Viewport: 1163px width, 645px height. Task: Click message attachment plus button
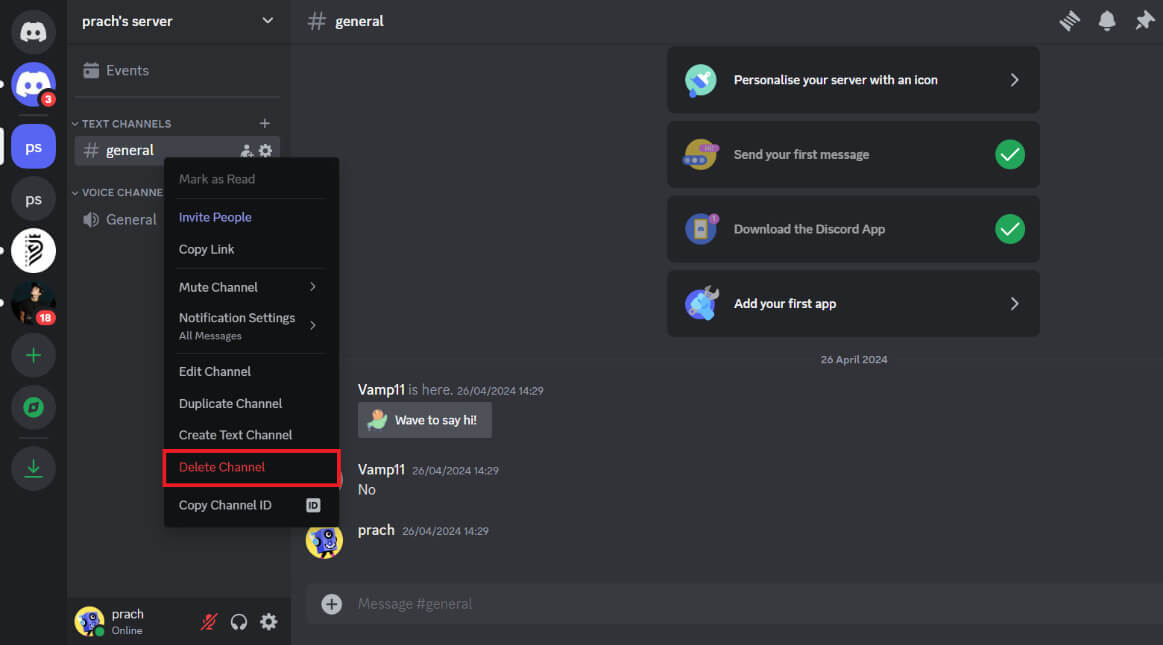[332, 604]
